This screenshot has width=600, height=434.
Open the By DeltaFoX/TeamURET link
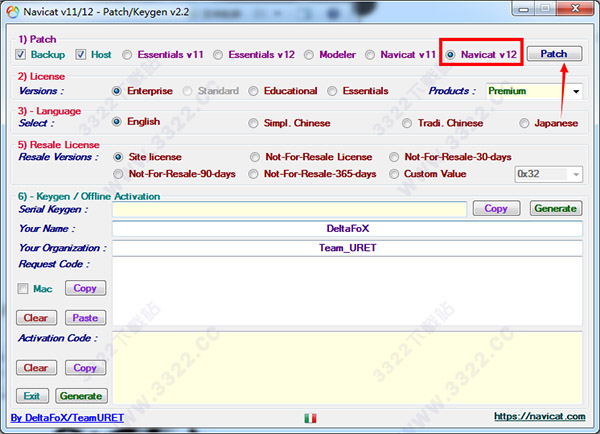(67, 418)
